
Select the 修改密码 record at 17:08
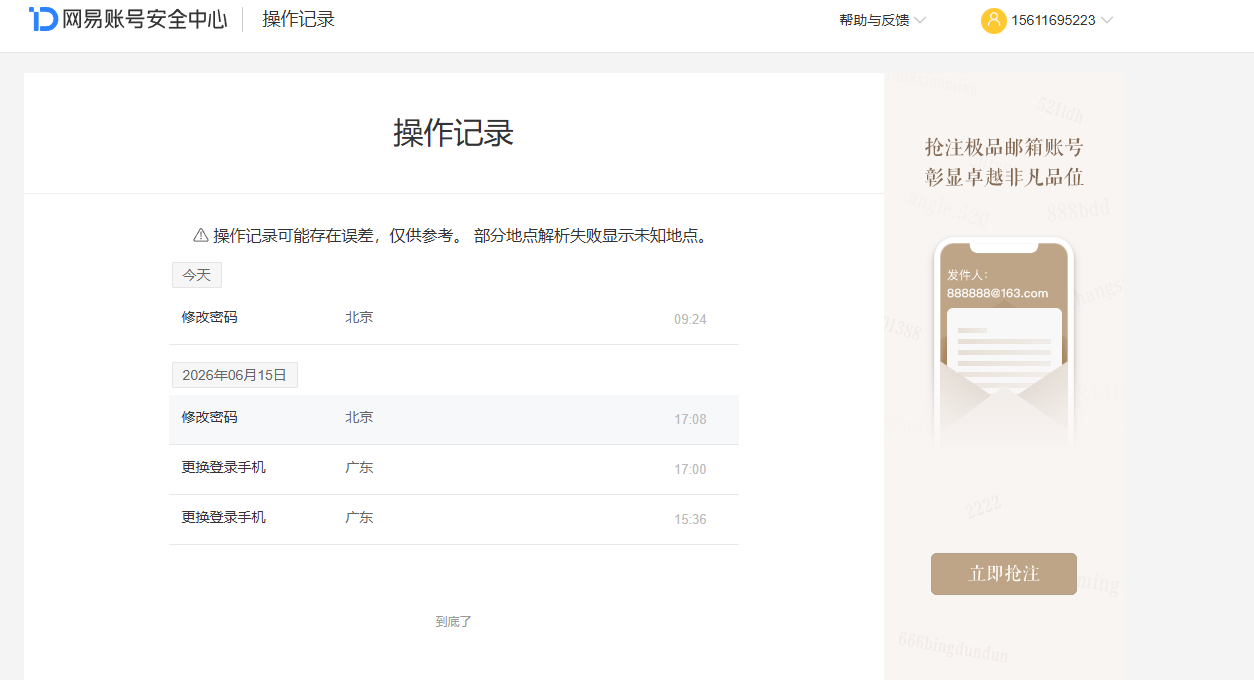pyautogui.click(x=454, y=420)
